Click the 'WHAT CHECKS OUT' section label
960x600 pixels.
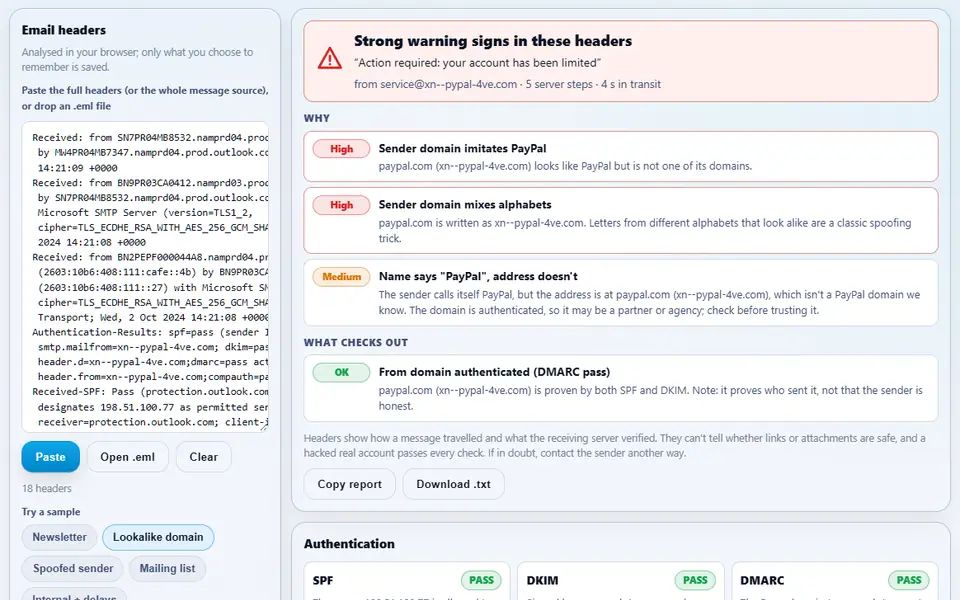tap(356, 342)
